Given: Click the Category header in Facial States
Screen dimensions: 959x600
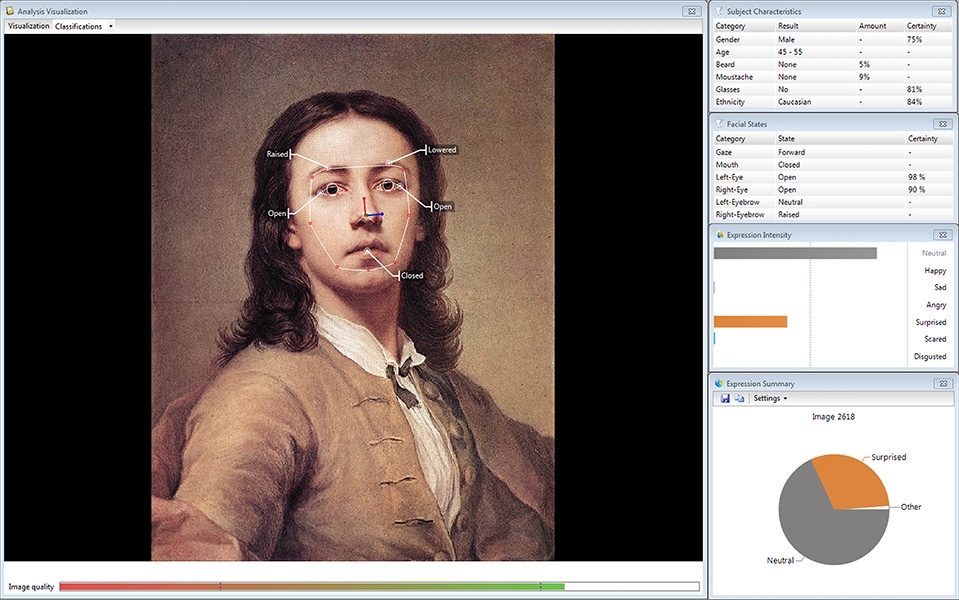Looking at the screenshot, I should point(730,139).
